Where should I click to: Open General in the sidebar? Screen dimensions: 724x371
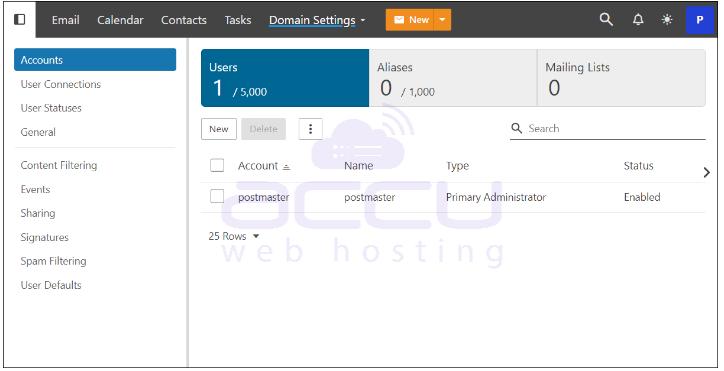click(38, 132)
